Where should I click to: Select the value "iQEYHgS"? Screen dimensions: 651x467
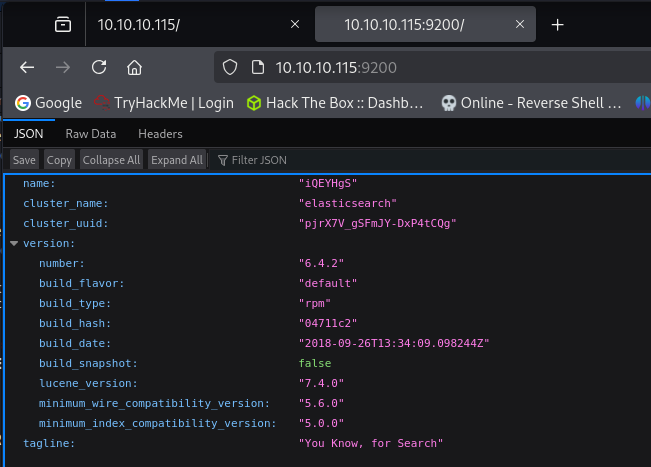[328, 183]
